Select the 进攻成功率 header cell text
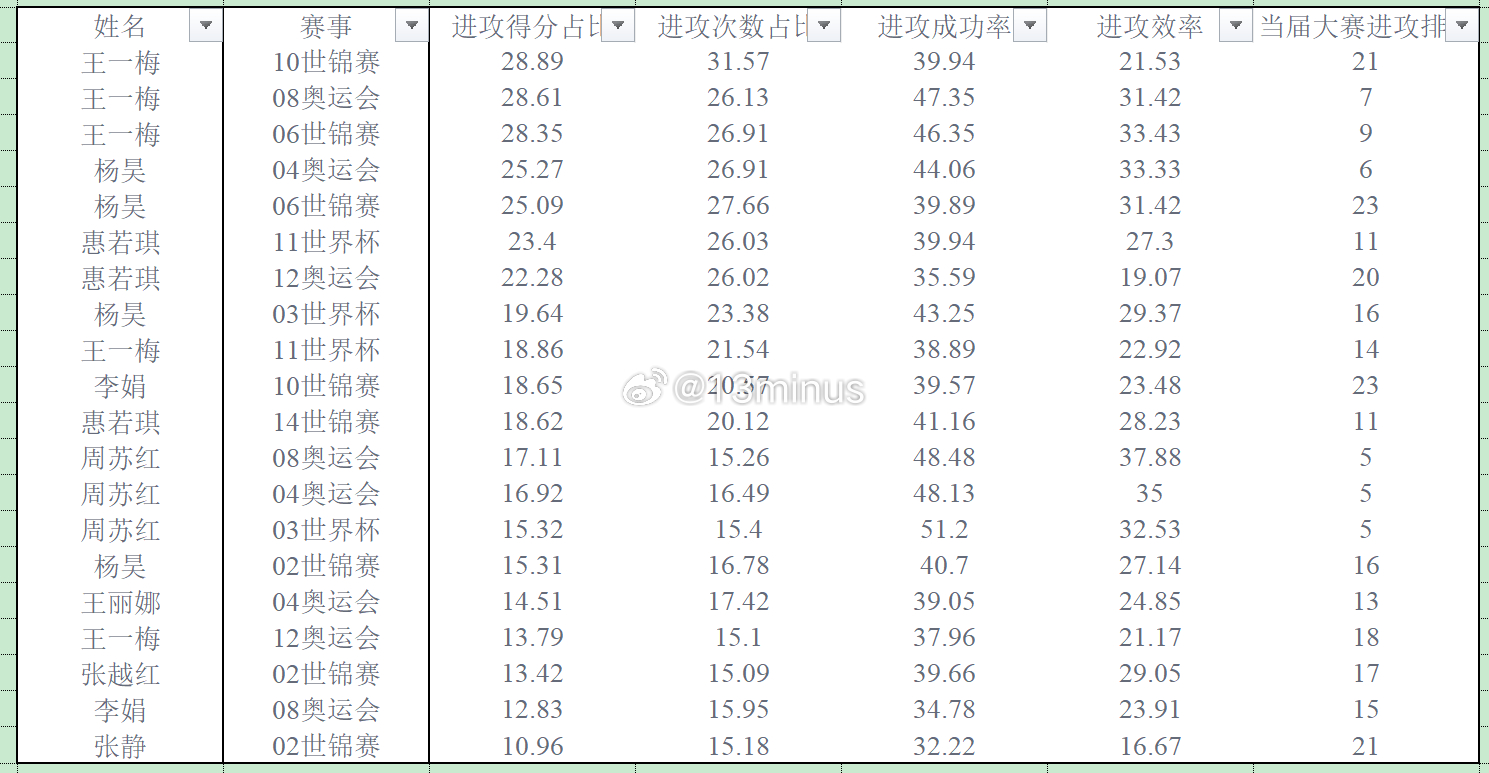Screen dimensions: 1489x773 (945, 27)
